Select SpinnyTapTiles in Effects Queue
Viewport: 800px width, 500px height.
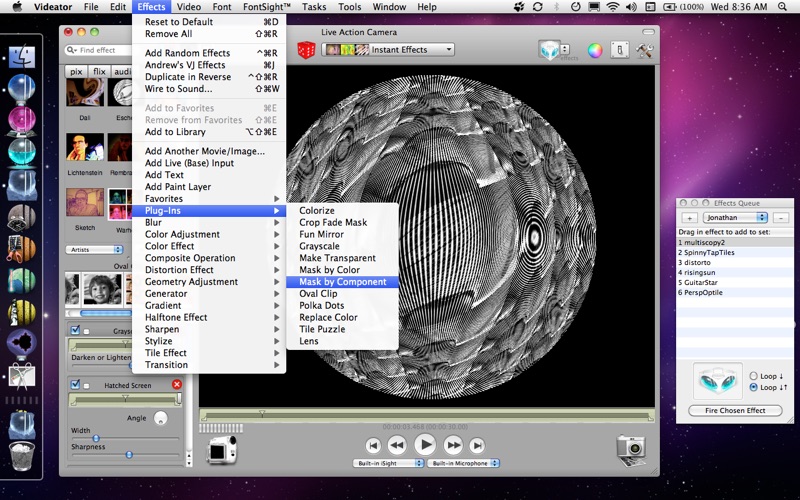coord(734,253)
